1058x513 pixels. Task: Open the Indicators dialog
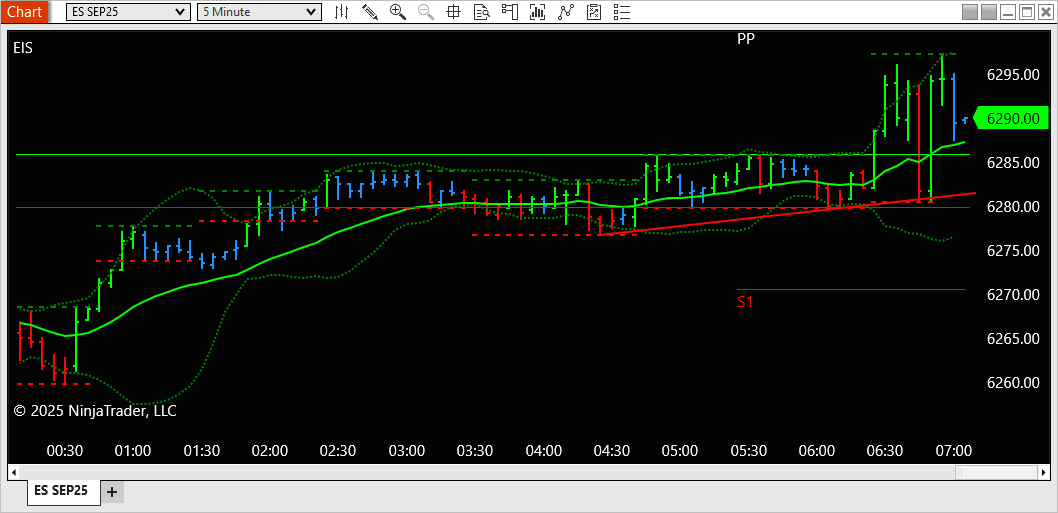pyautogui.click(x=538, y=11)
